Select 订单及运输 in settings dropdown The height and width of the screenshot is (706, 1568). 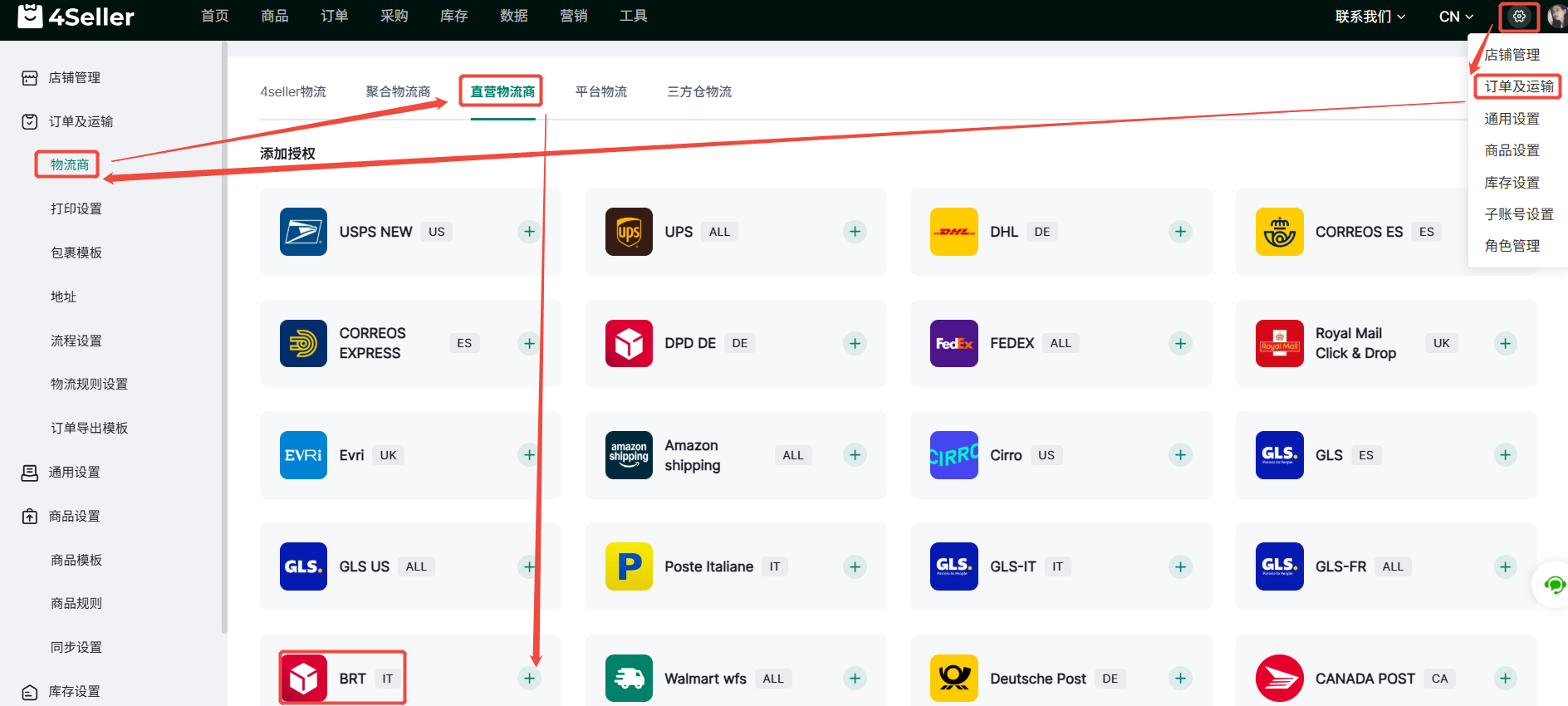click(x=1519, y=86)
